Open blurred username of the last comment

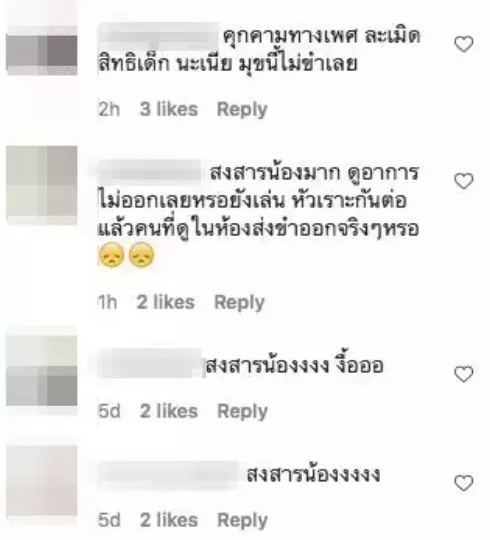click(168, 475)
